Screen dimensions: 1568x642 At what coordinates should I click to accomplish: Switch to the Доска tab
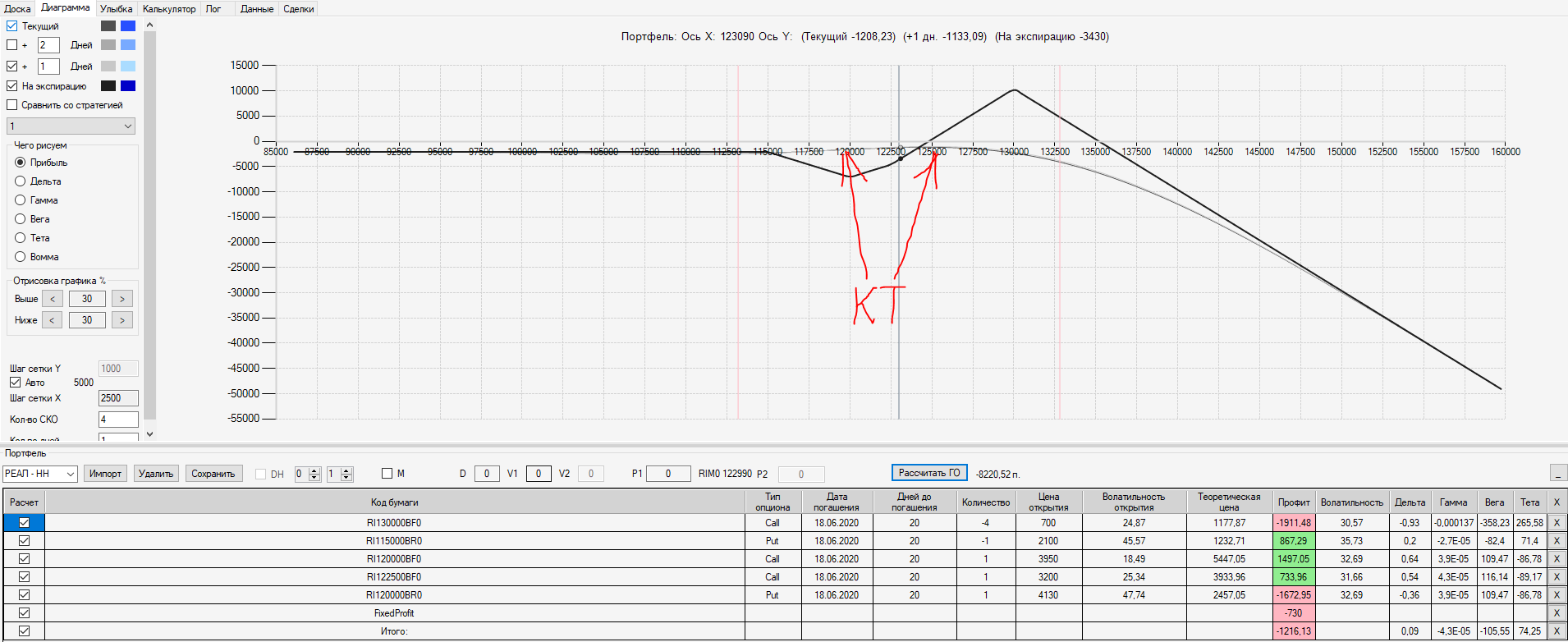tap(17, 9)
